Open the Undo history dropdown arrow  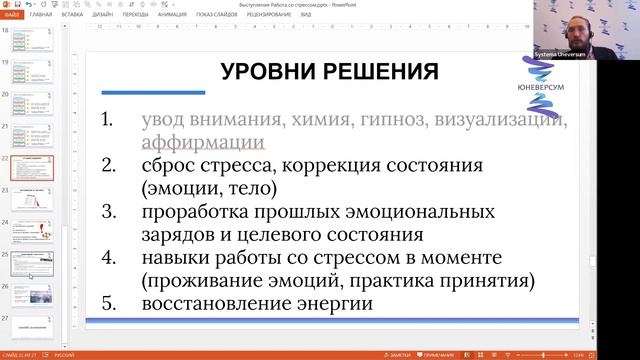pos(34,5)
